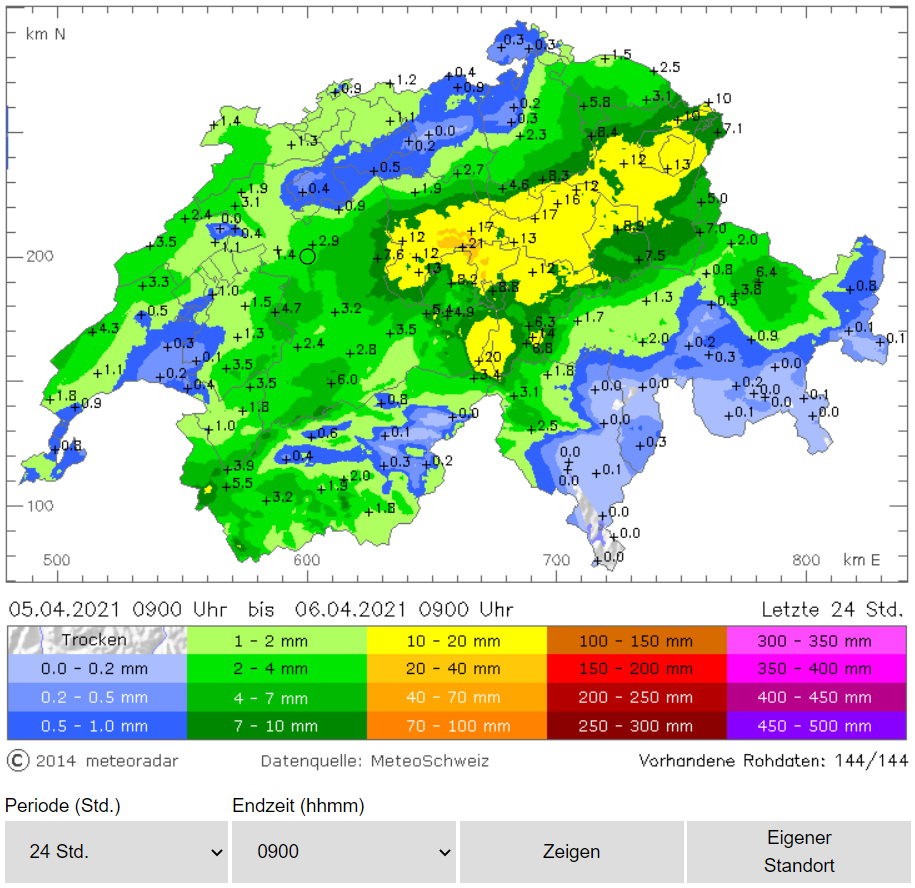Image resolution: width=915 pixels, height=888 pixels.
Task: Click the copyright symbol beside 2014 meteoradar
Action: [x=18, y=761]
